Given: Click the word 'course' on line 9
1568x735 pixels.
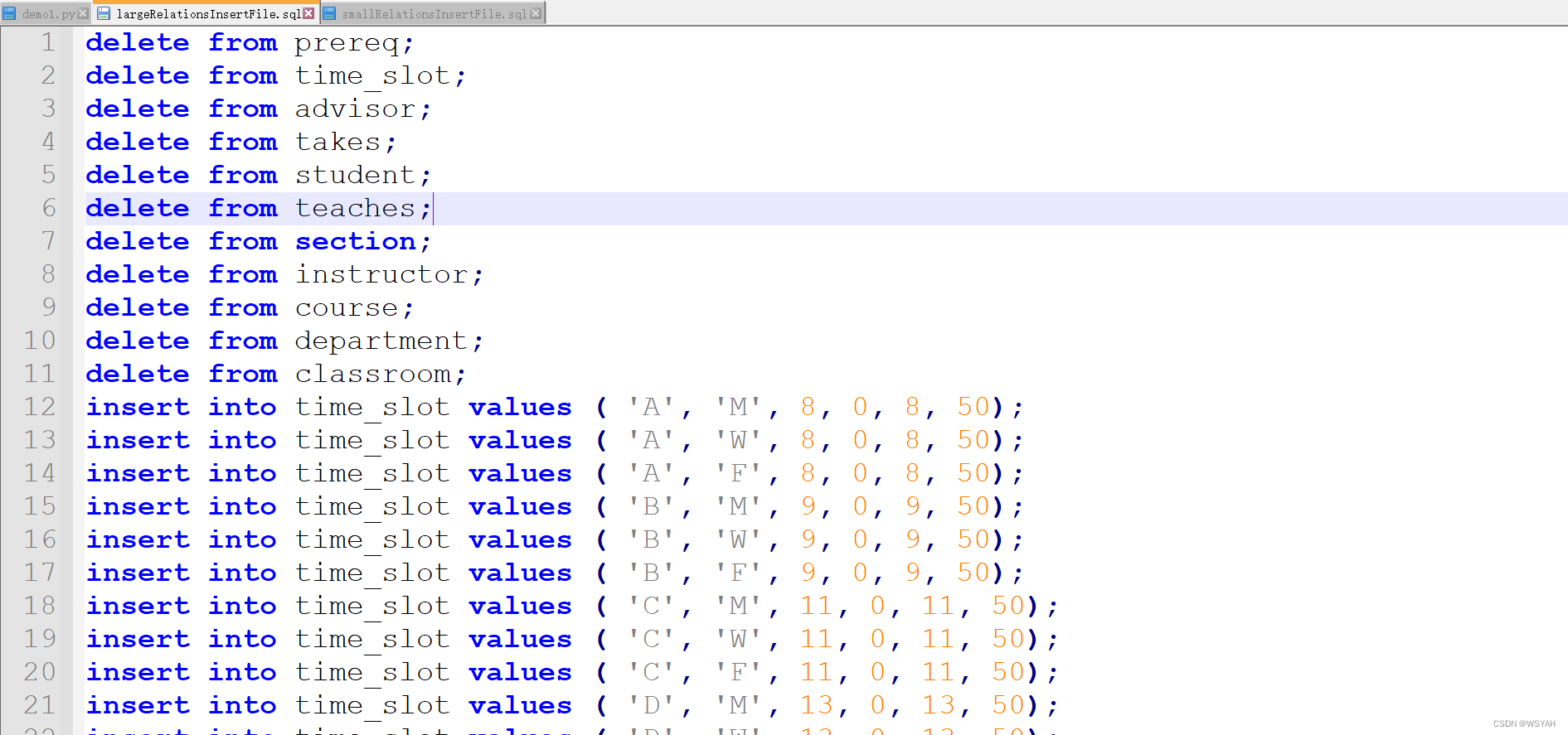Looking at the screenshot, I should point(347,308).
